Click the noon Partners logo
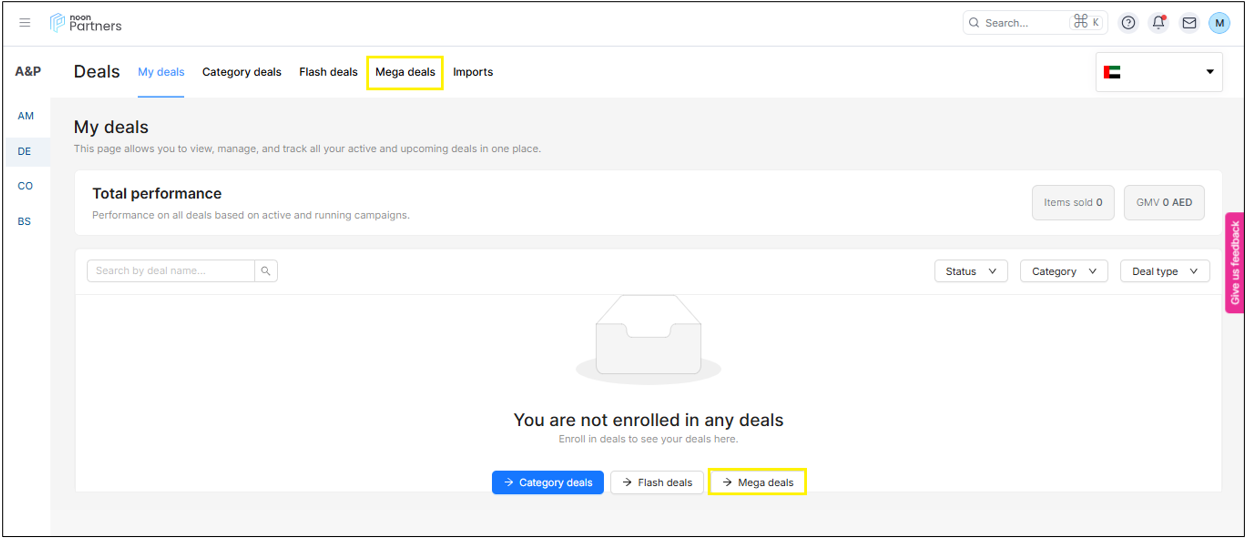1247x539 pixels. coord(86,23)
